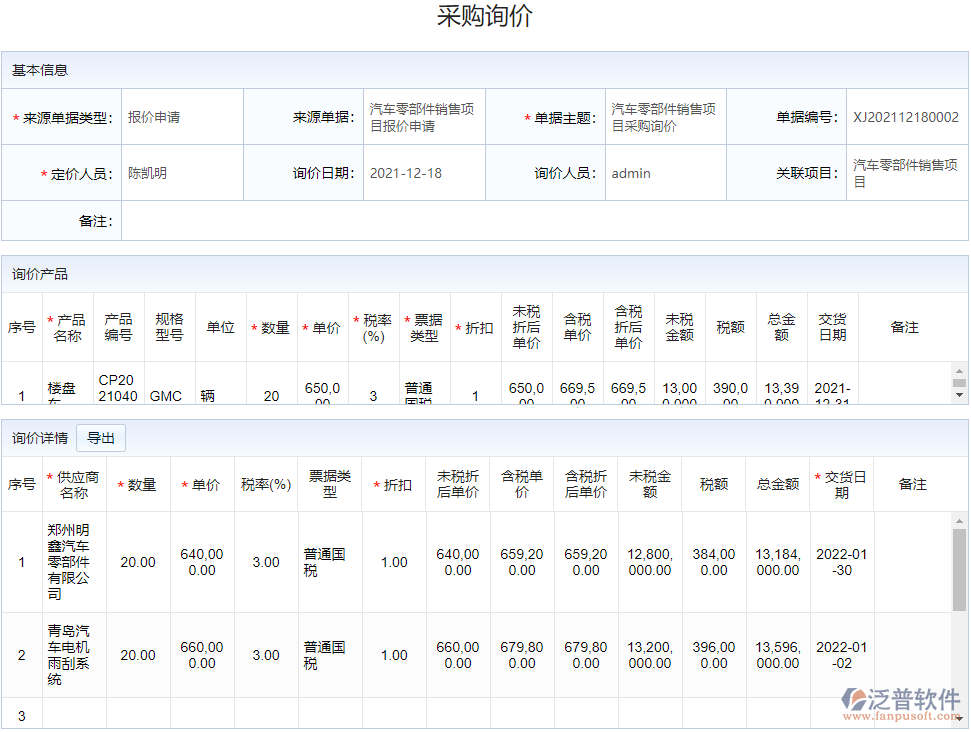Click the scroll-down arrow in 询价产品 table
The width and height of the screenshot is (971, 732).
point(959,395)
